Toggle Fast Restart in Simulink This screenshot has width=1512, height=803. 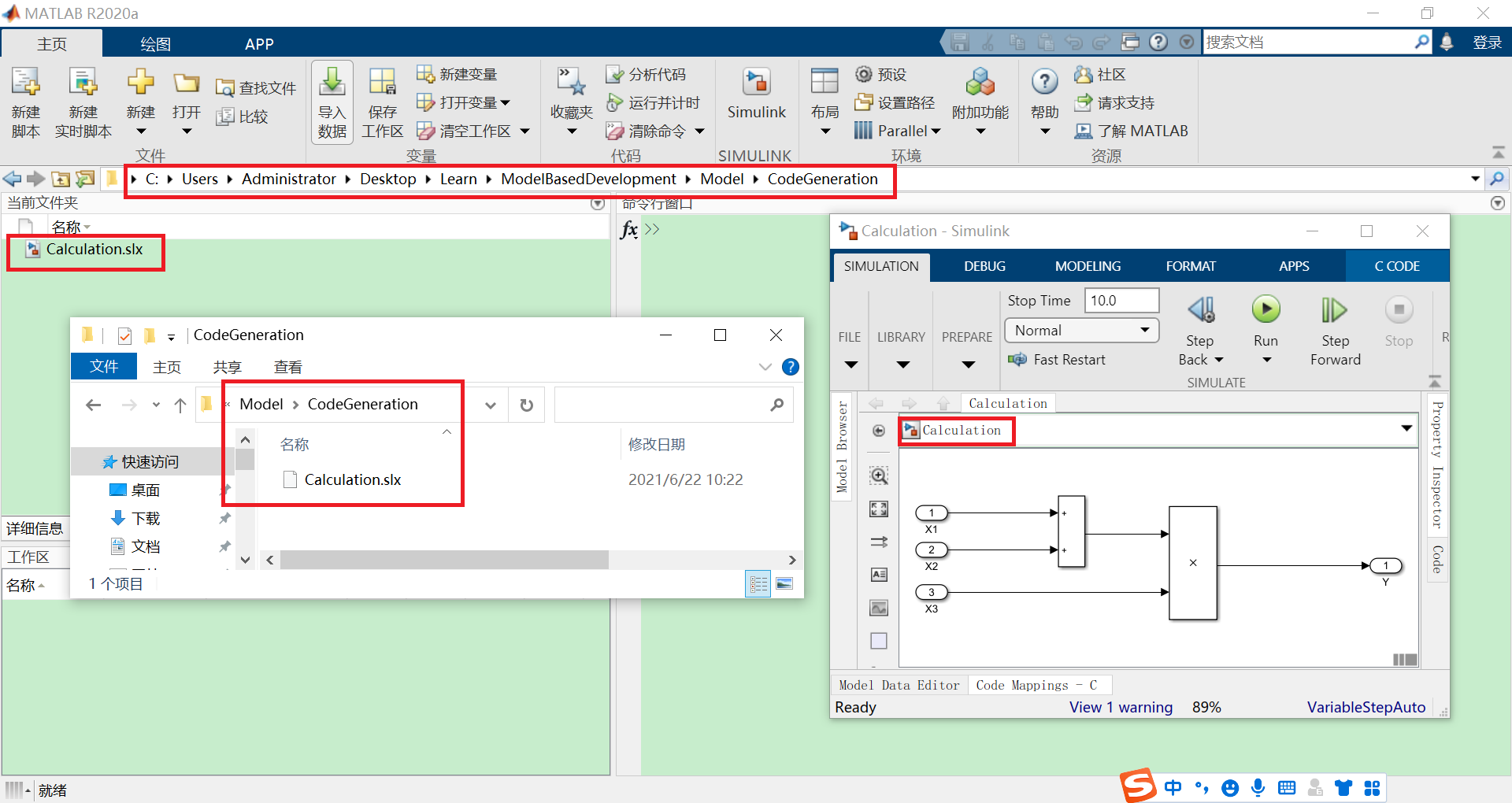coord(1057,360)
